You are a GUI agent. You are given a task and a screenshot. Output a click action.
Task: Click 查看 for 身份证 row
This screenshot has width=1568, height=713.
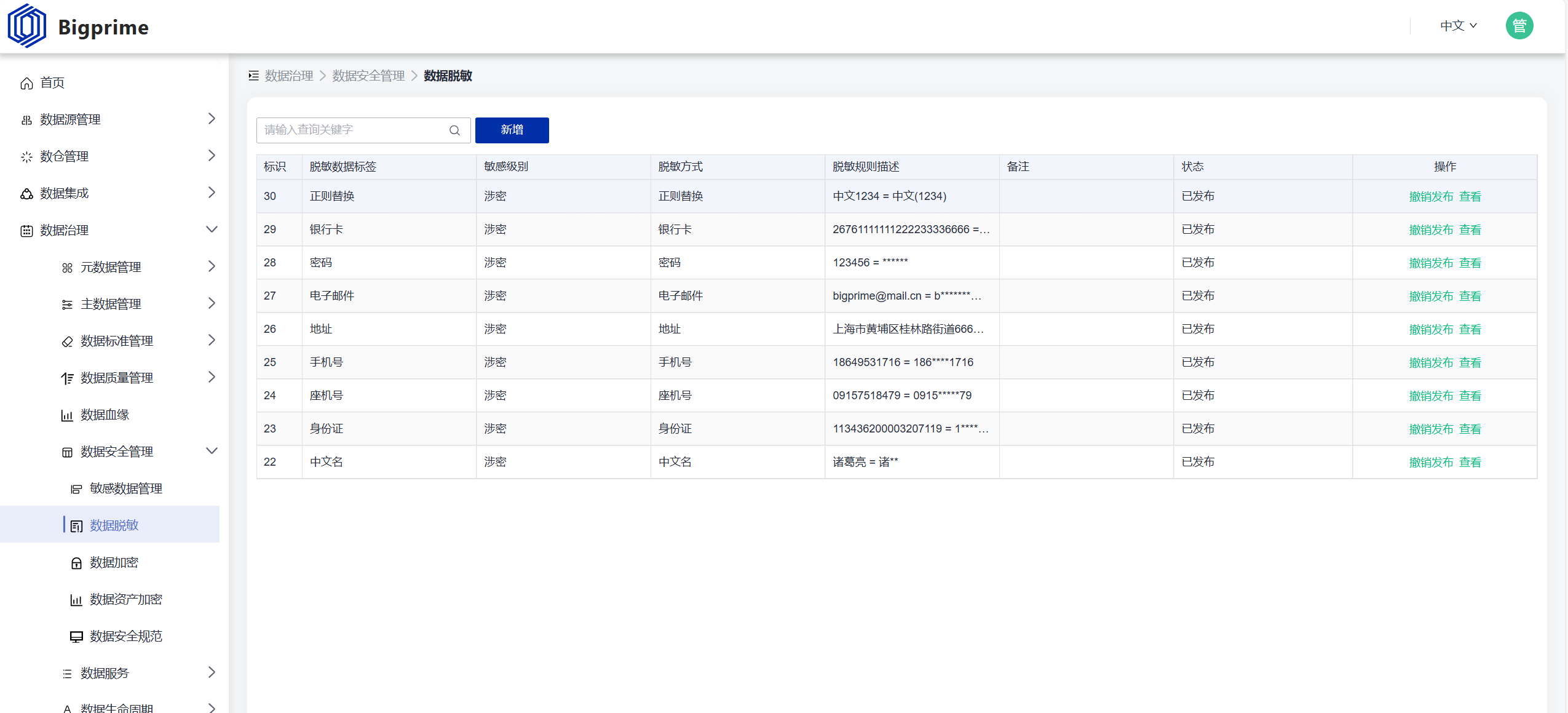(x=1470, y=429)
